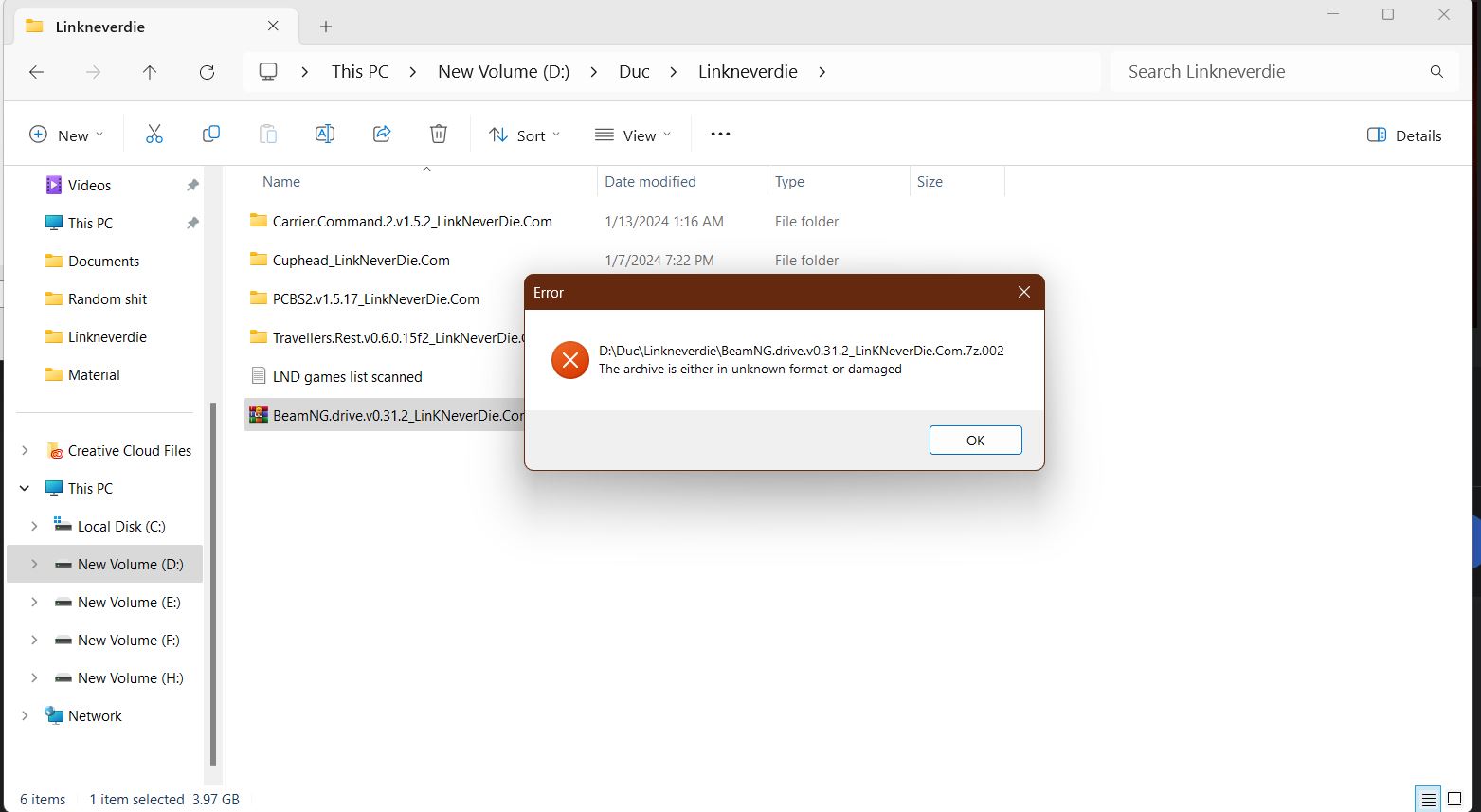Click the navigation pane vertical scrollbar
This screenshot has width=1481, height=812.
213,583
